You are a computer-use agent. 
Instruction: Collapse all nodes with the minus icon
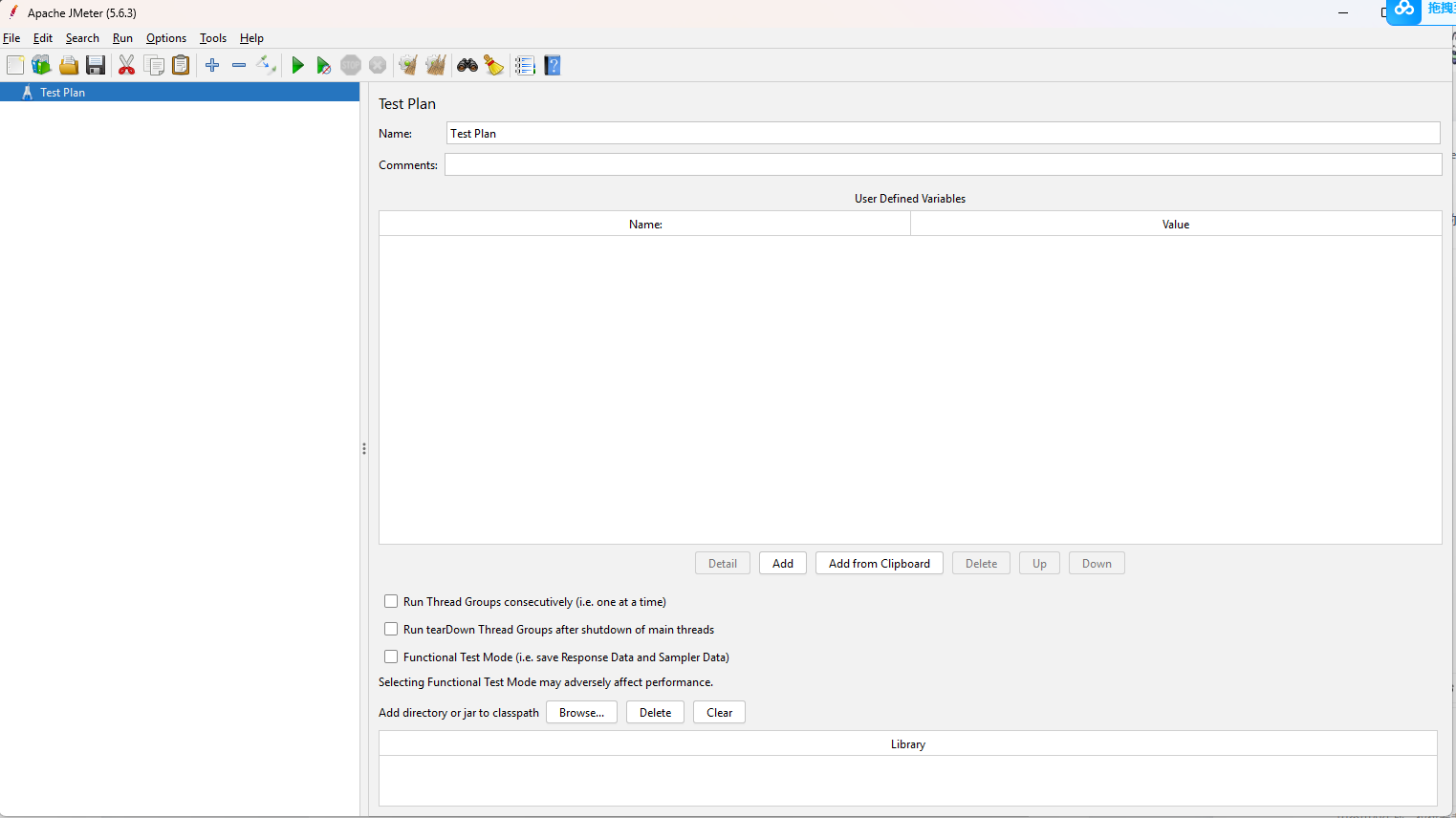tap(239, 65)
